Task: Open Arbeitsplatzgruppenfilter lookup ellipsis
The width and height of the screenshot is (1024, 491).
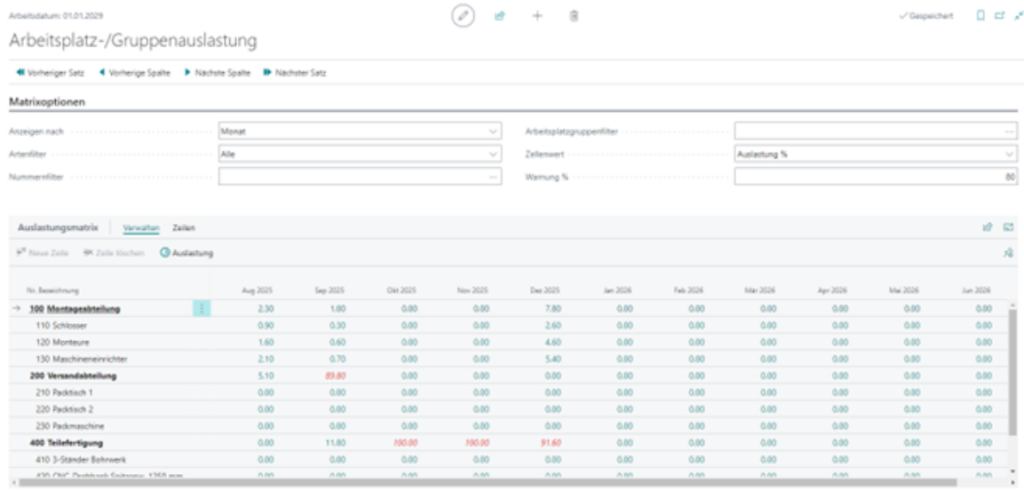Action: pos(1010,131)
